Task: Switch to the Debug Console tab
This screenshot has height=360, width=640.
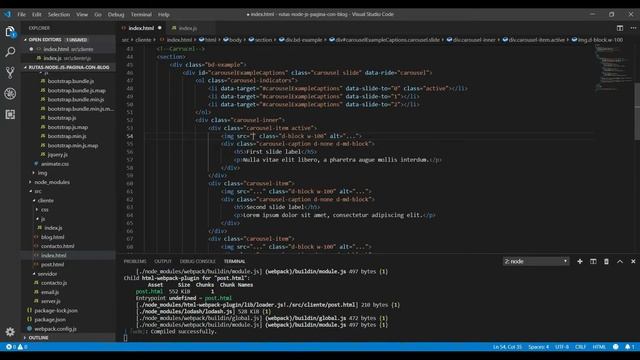Action: tap(198, 261)
